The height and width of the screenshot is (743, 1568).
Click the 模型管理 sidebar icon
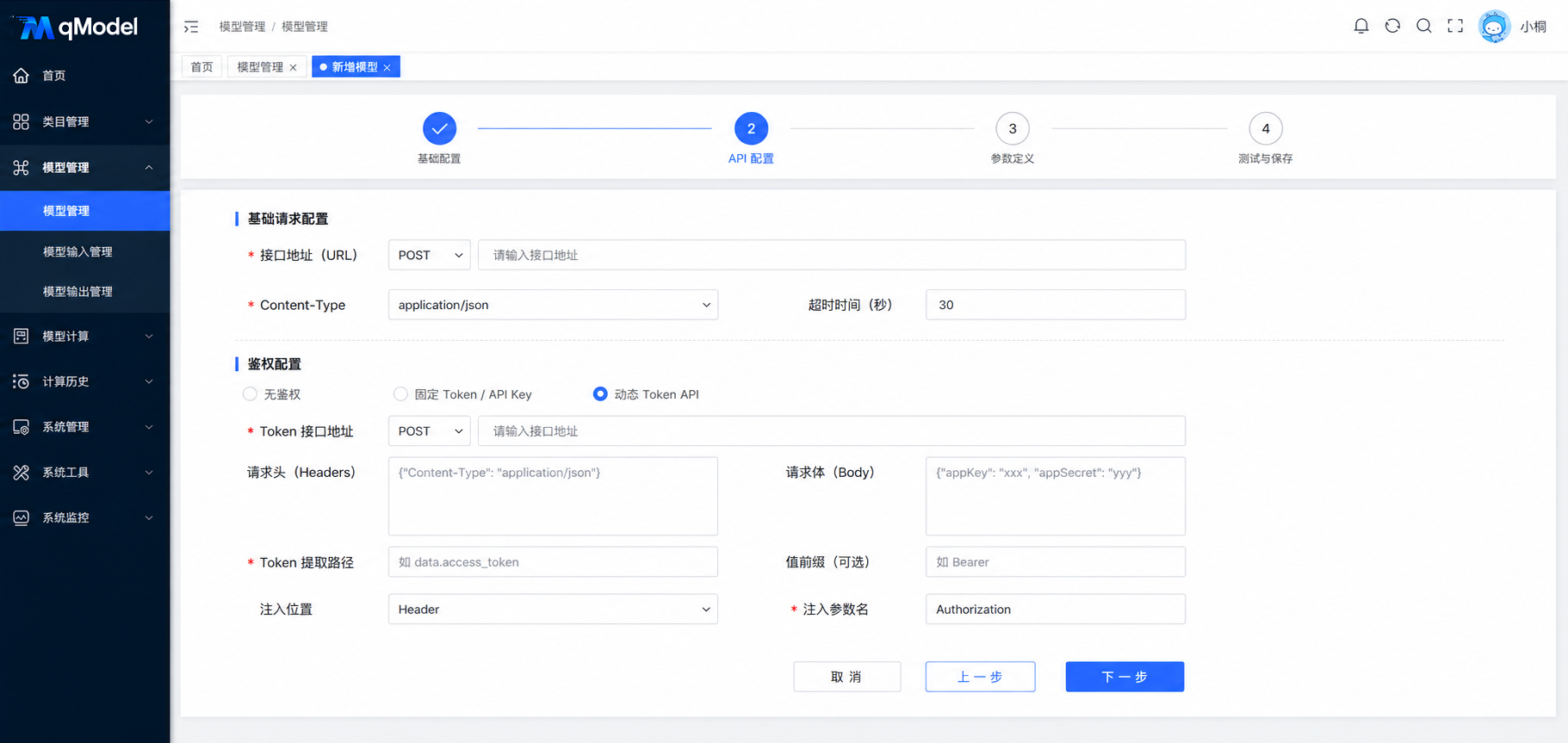pos(22,167)
